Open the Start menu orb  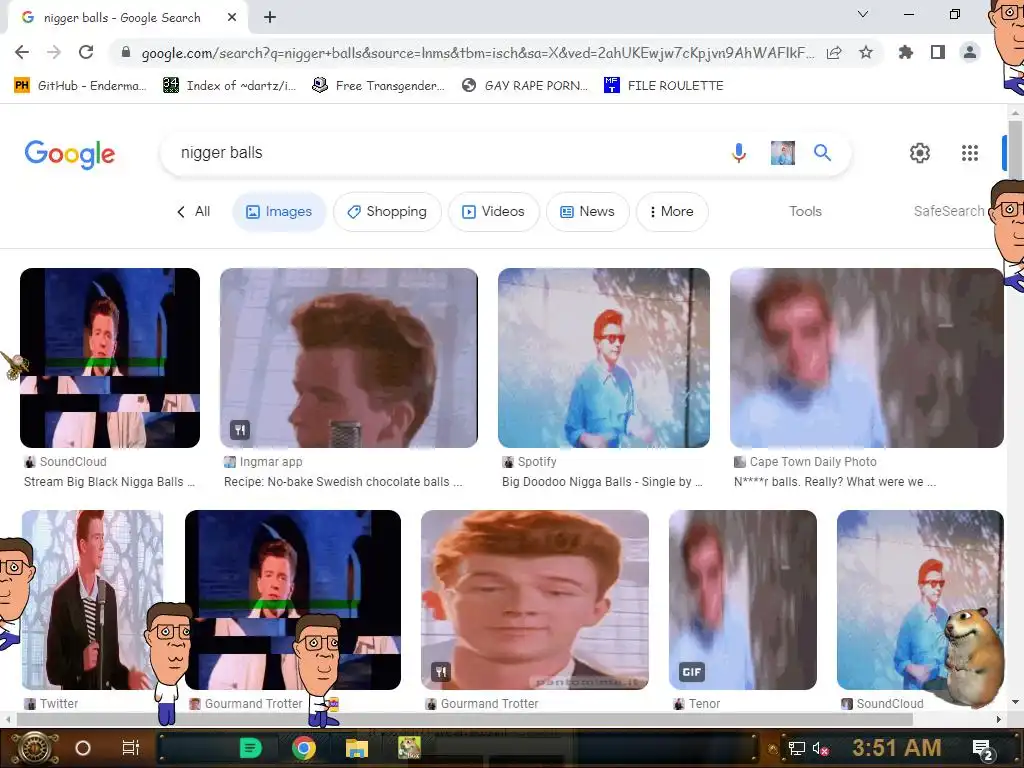tap(35, 748)
